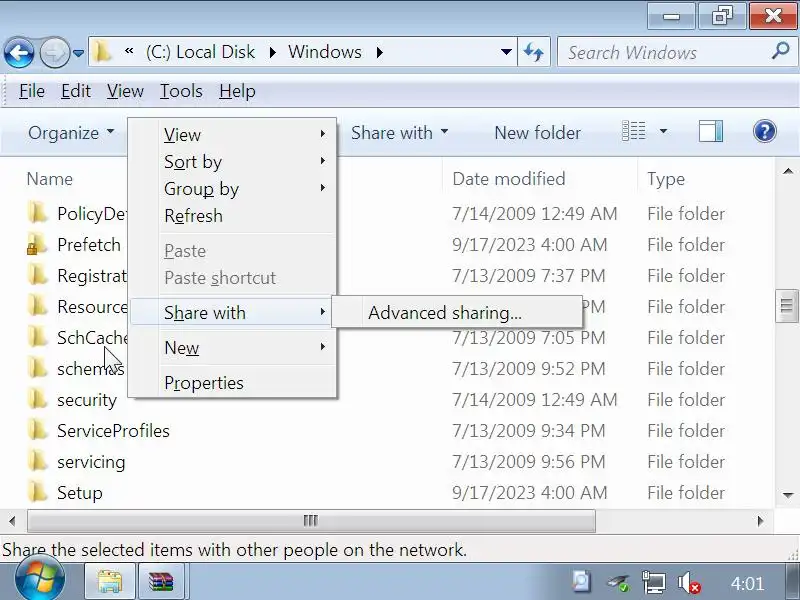Image resolution: width=800 pixels, height=600 pixels.
Task: Click the horizontal scrollbar thumb
Action: pos(311,521)
